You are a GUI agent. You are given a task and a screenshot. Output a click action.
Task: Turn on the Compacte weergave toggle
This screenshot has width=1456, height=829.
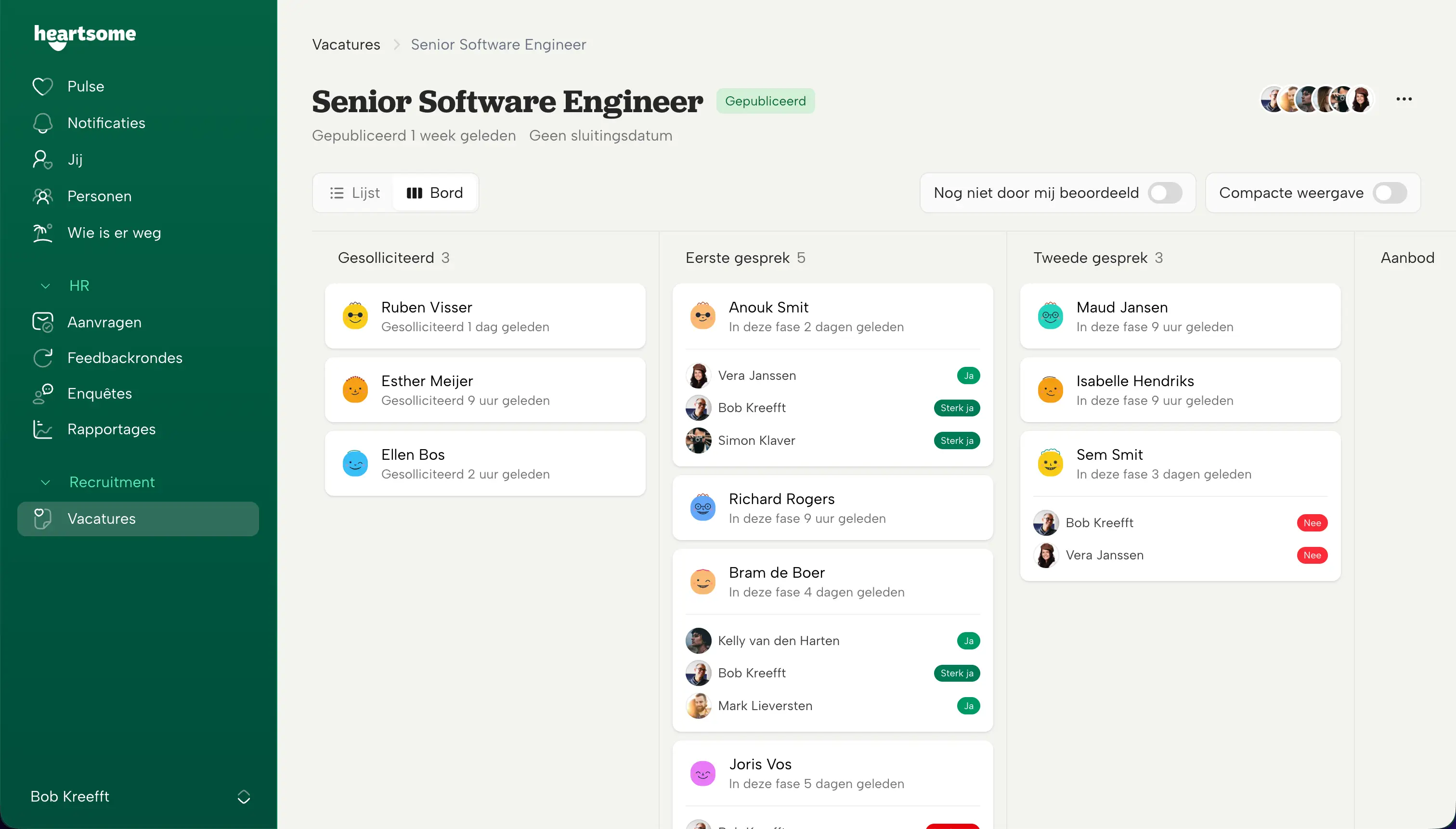(1390, 193)
